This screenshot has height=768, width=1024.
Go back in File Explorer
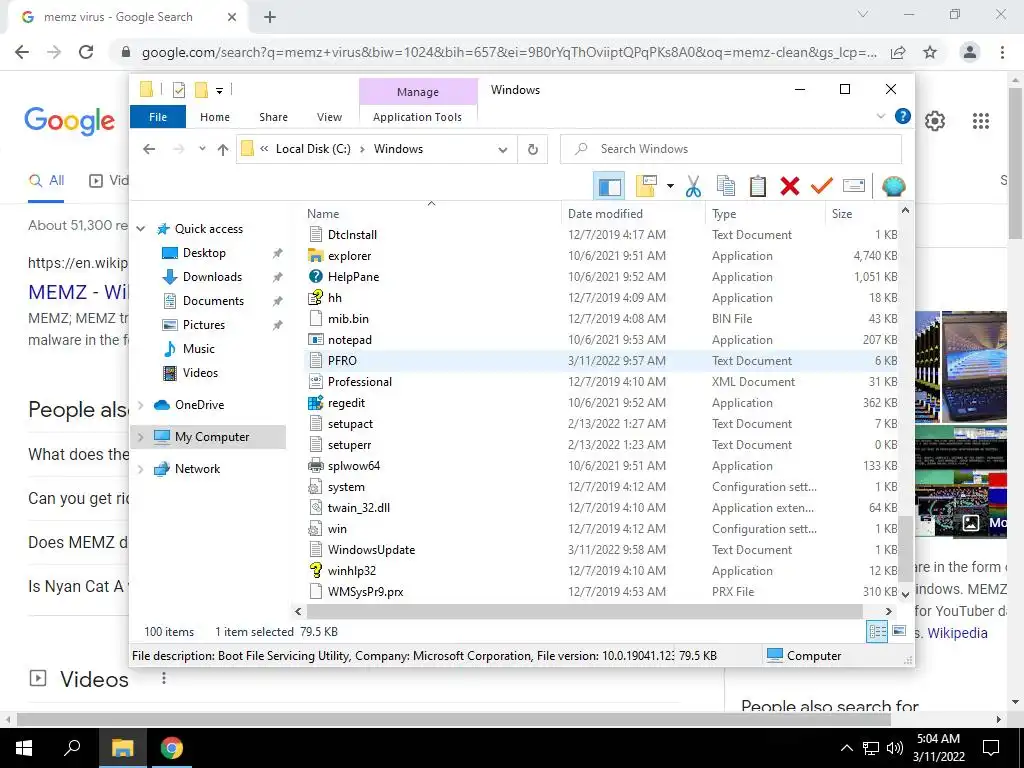tap(149, 149)
